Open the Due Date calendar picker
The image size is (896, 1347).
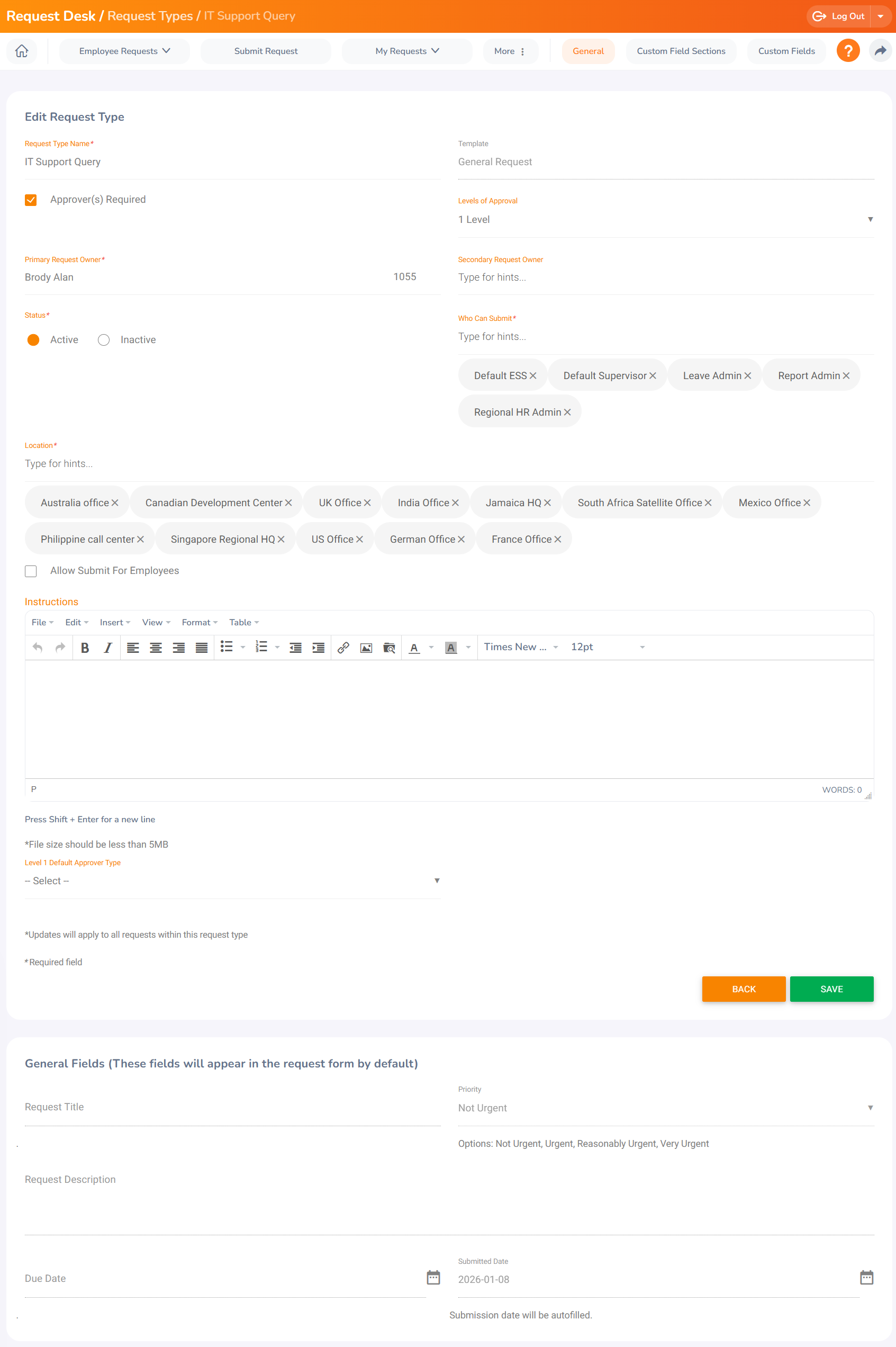coord(433,1277)
